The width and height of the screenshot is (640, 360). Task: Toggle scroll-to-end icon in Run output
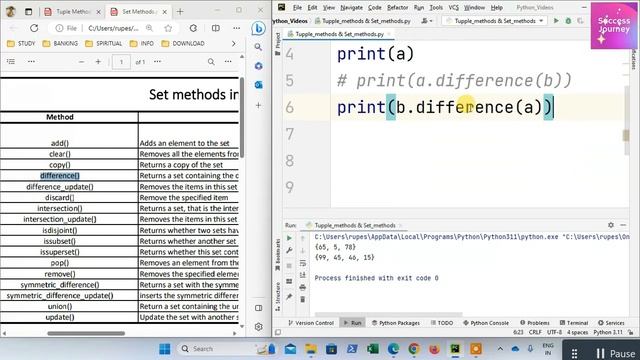302,275
